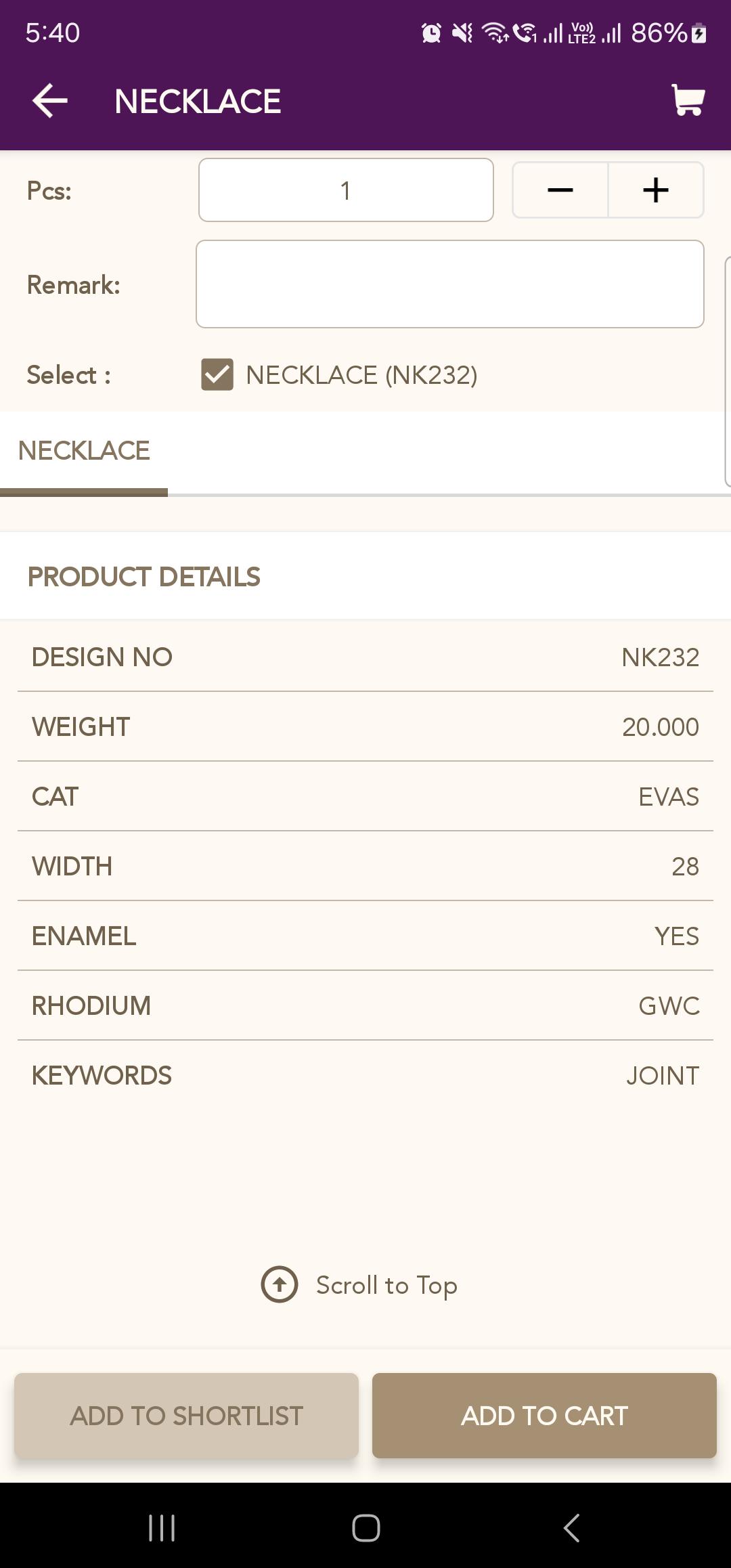Open the shopping cart icon
The width and height of the screenshot is (731, 1568).
[x=688, y=100]
